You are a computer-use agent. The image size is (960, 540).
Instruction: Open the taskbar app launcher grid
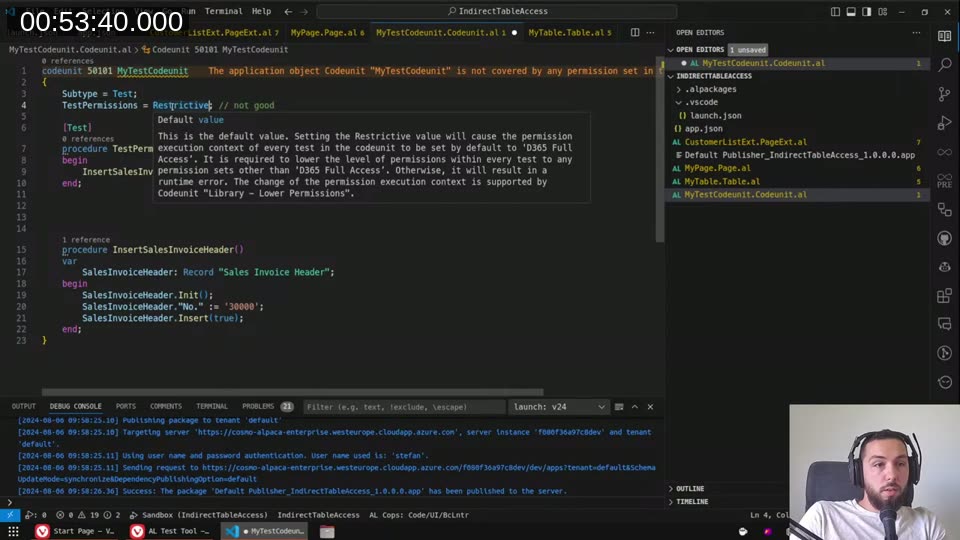pos(13,531)
